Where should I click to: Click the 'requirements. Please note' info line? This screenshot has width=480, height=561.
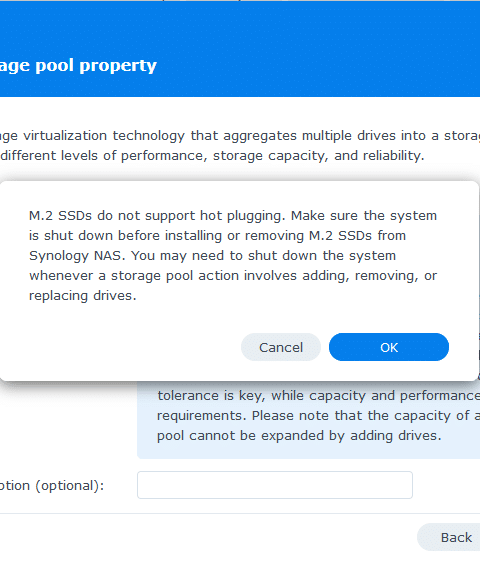[318, 416]
